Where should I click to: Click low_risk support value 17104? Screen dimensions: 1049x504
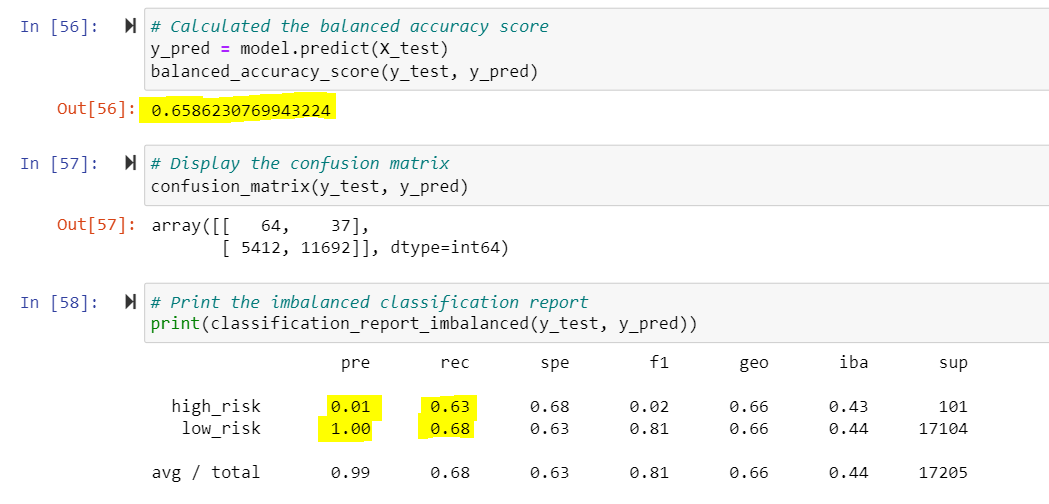[x=943, y=428]
